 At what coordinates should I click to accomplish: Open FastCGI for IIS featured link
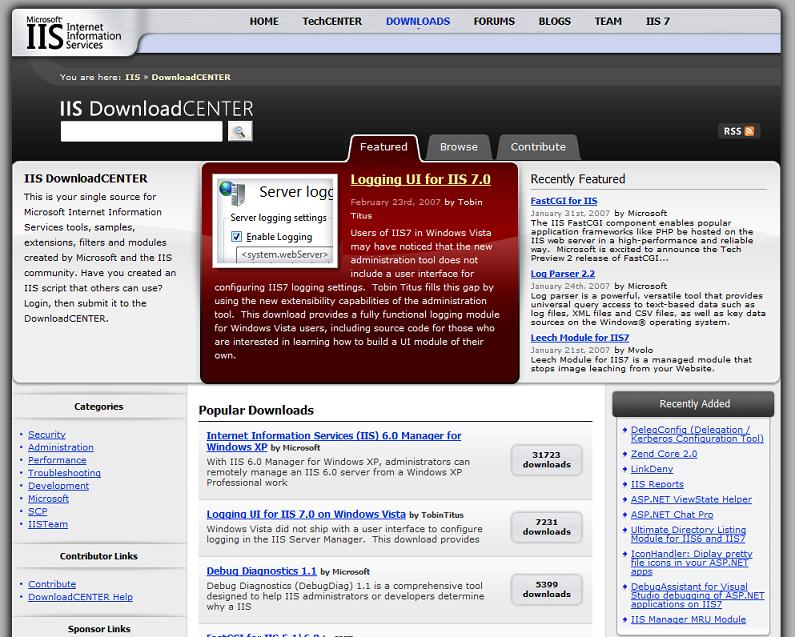(x=564, y=201)
